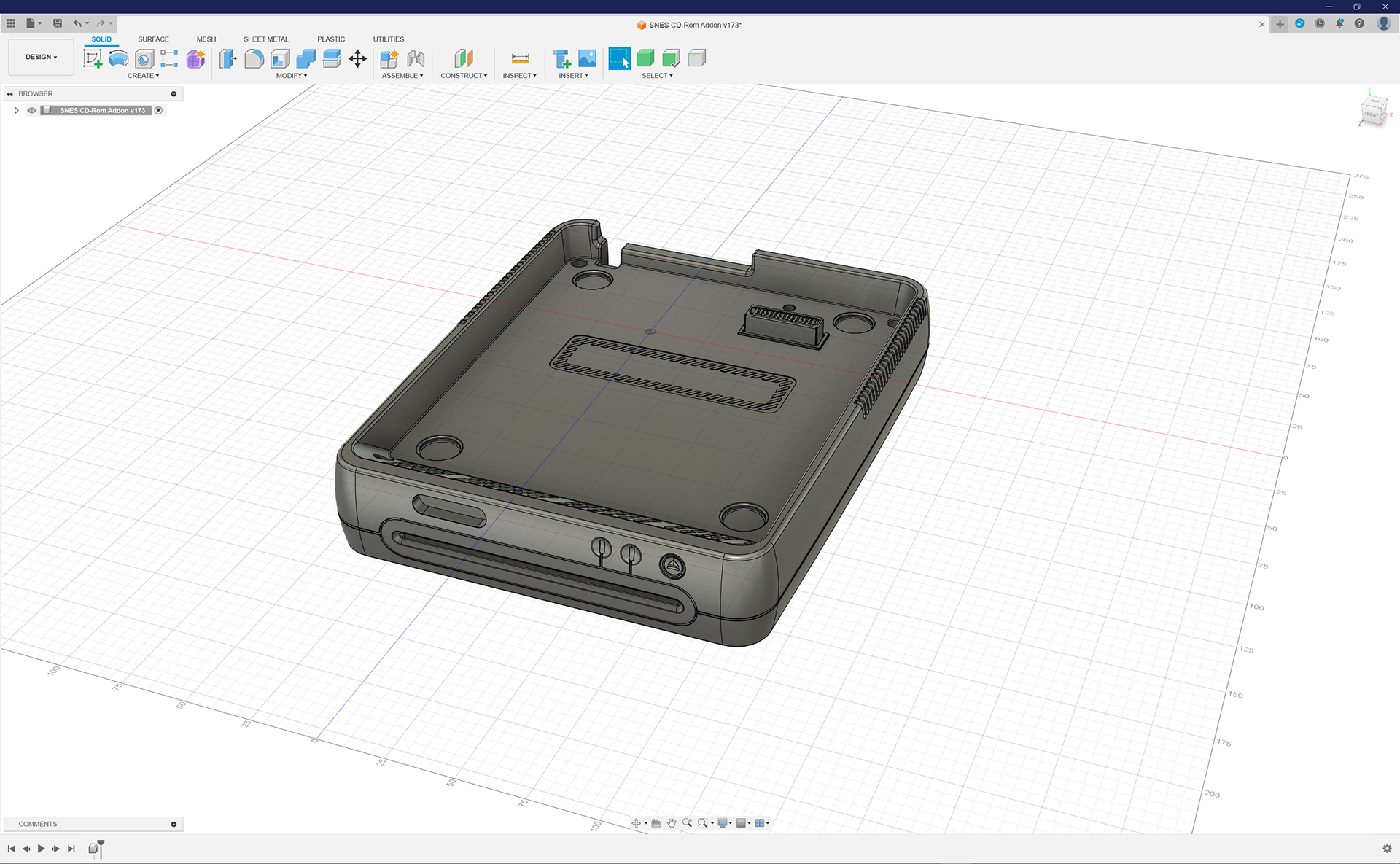
Task: Open the SELECT dropdown
Action: tap(657, 76)
